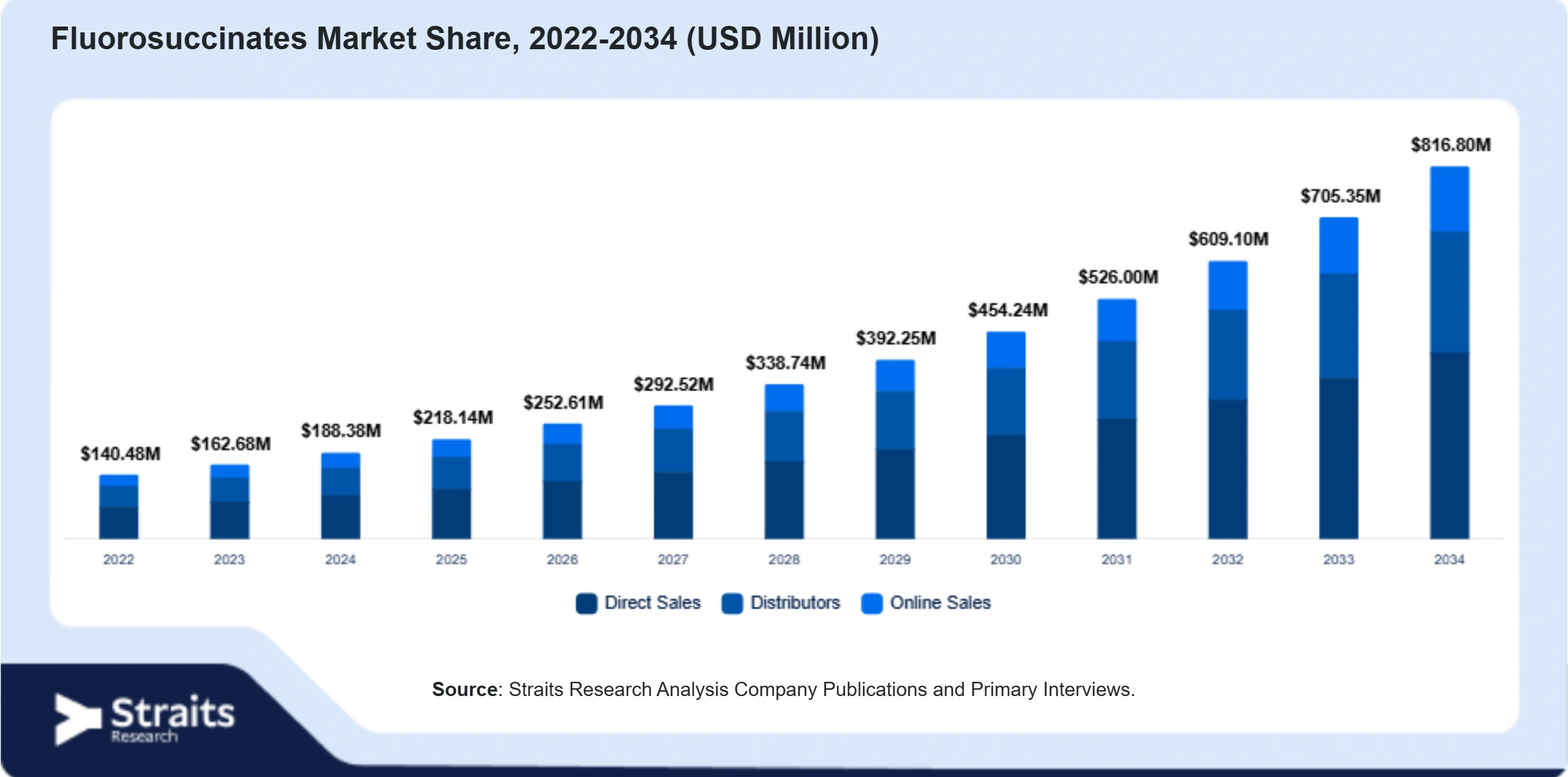This screenshot has width=1568, height=777.
Task: Click the 2022 axis label
Action: point(118,559)
